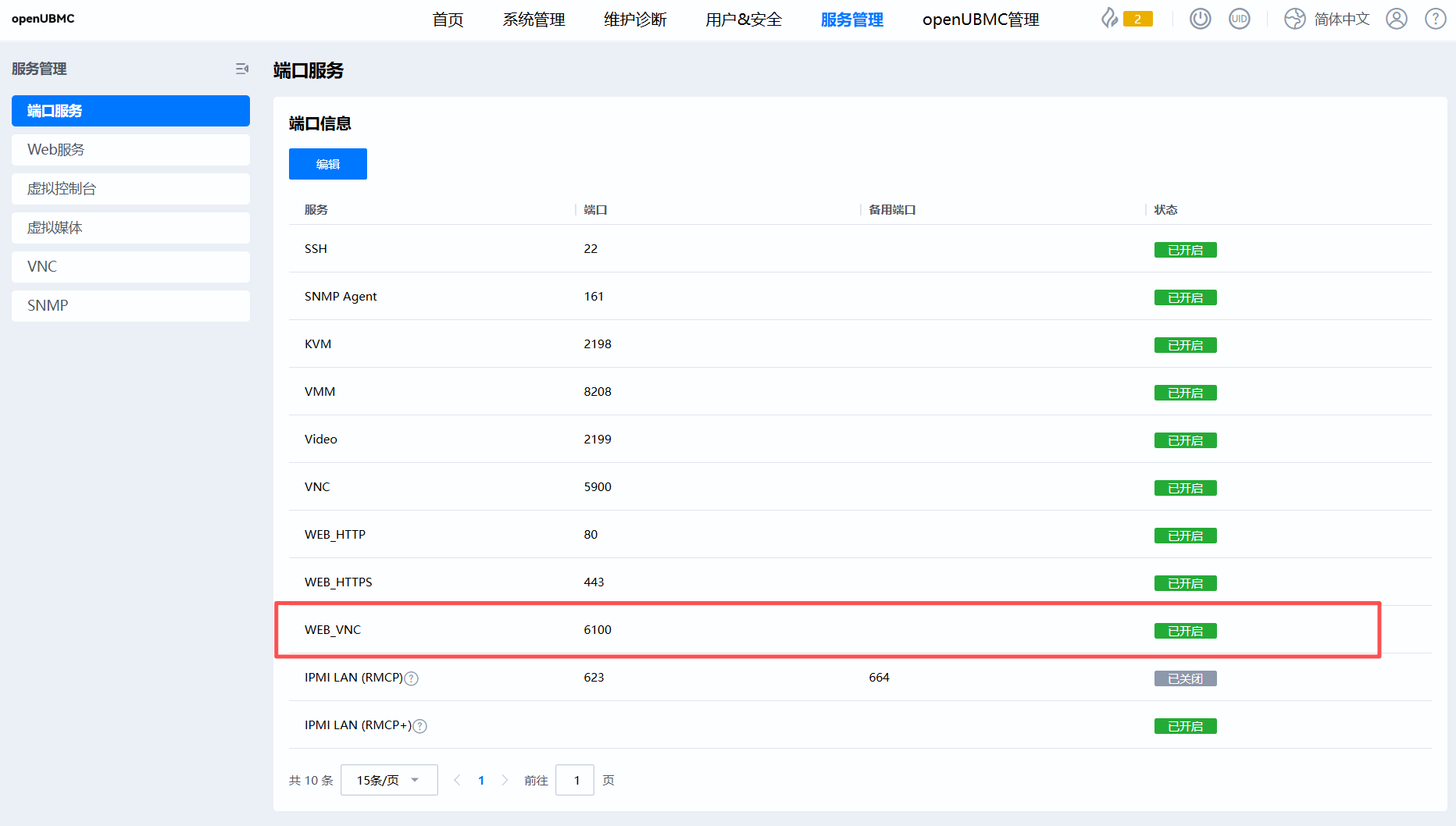Open the 系统管理 menu
The image size is (1456, 826).
pos(534,20)
